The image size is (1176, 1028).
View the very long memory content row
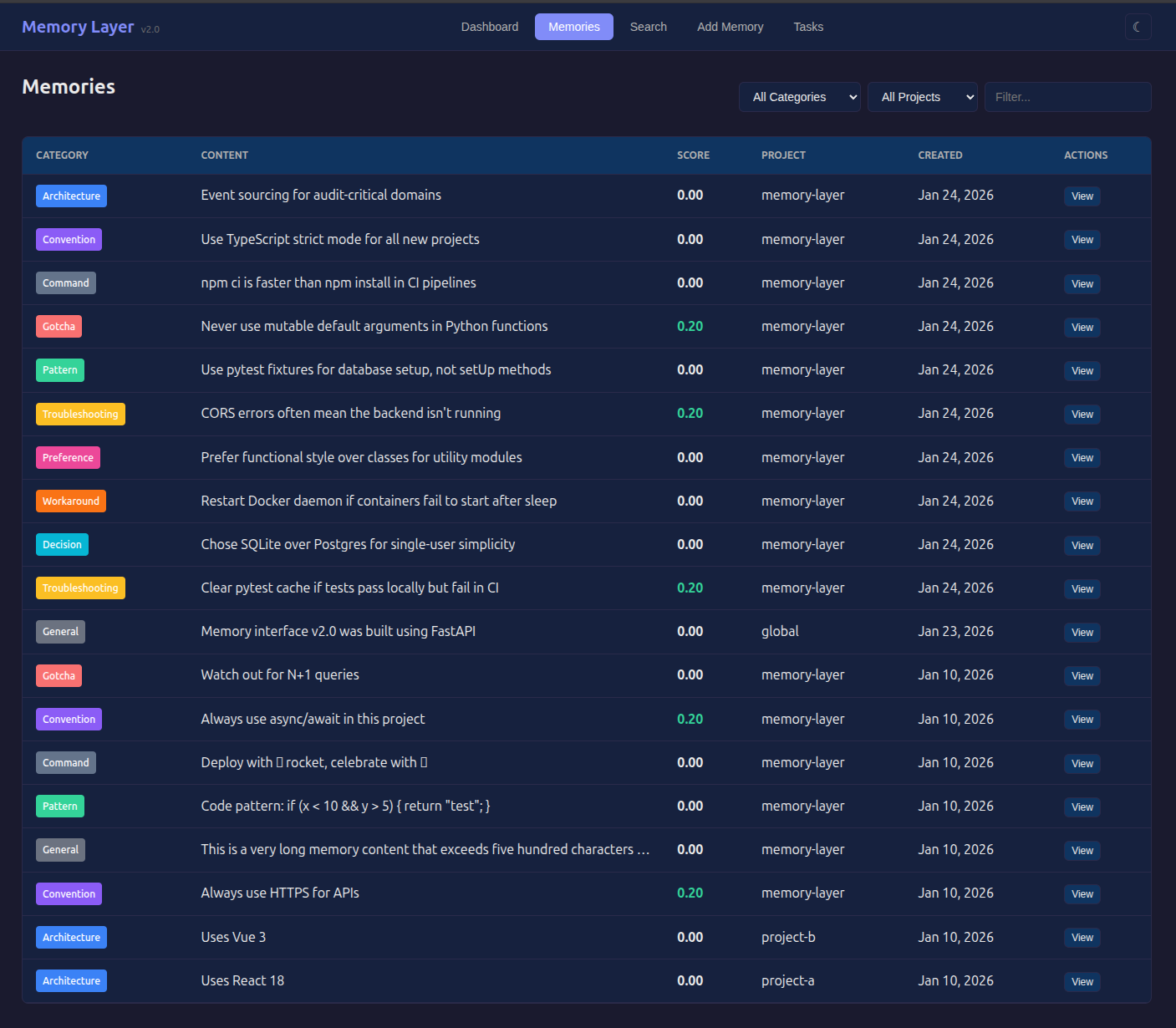click(1082, 851)
